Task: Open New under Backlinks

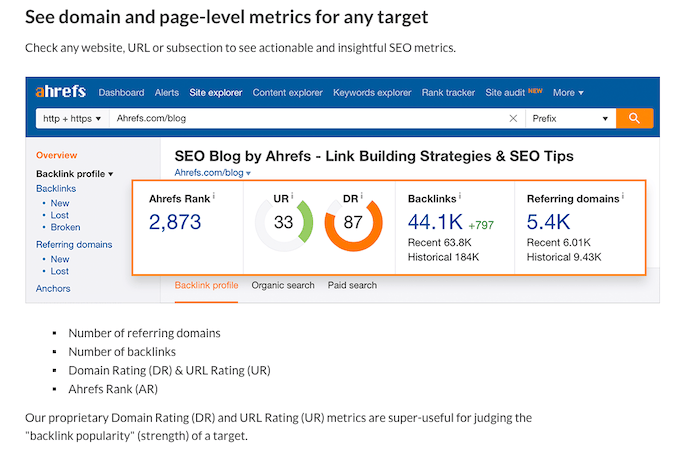Action: click(60, 203)
